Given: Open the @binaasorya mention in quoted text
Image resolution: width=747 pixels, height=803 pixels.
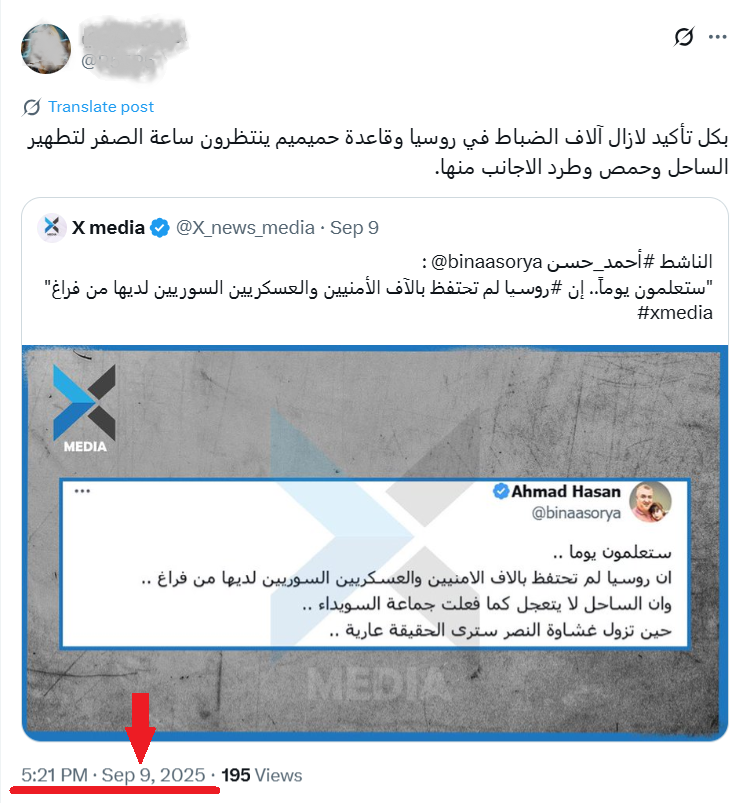Looking at the screenshot, I should point(486,262).
